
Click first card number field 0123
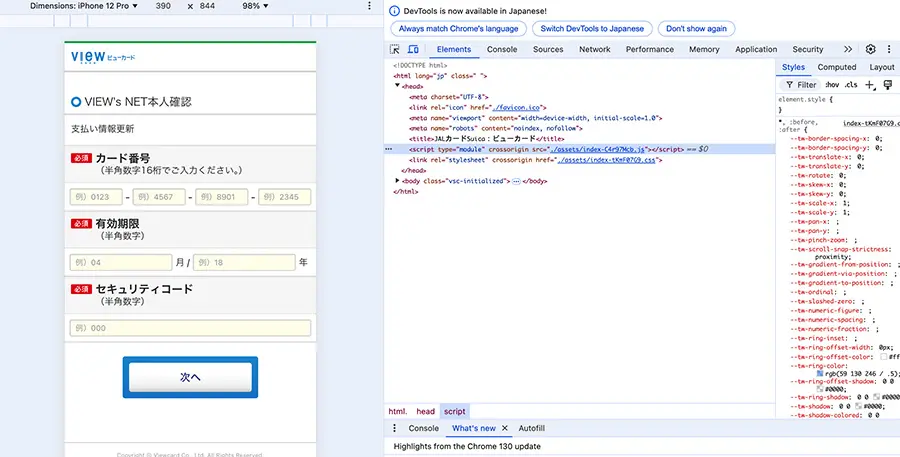(x=96, y=197)
